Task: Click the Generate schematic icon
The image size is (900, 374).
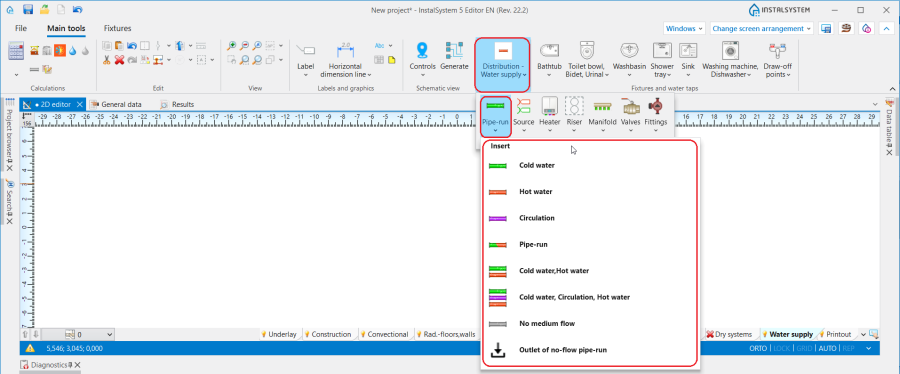Action: (454, 50)
